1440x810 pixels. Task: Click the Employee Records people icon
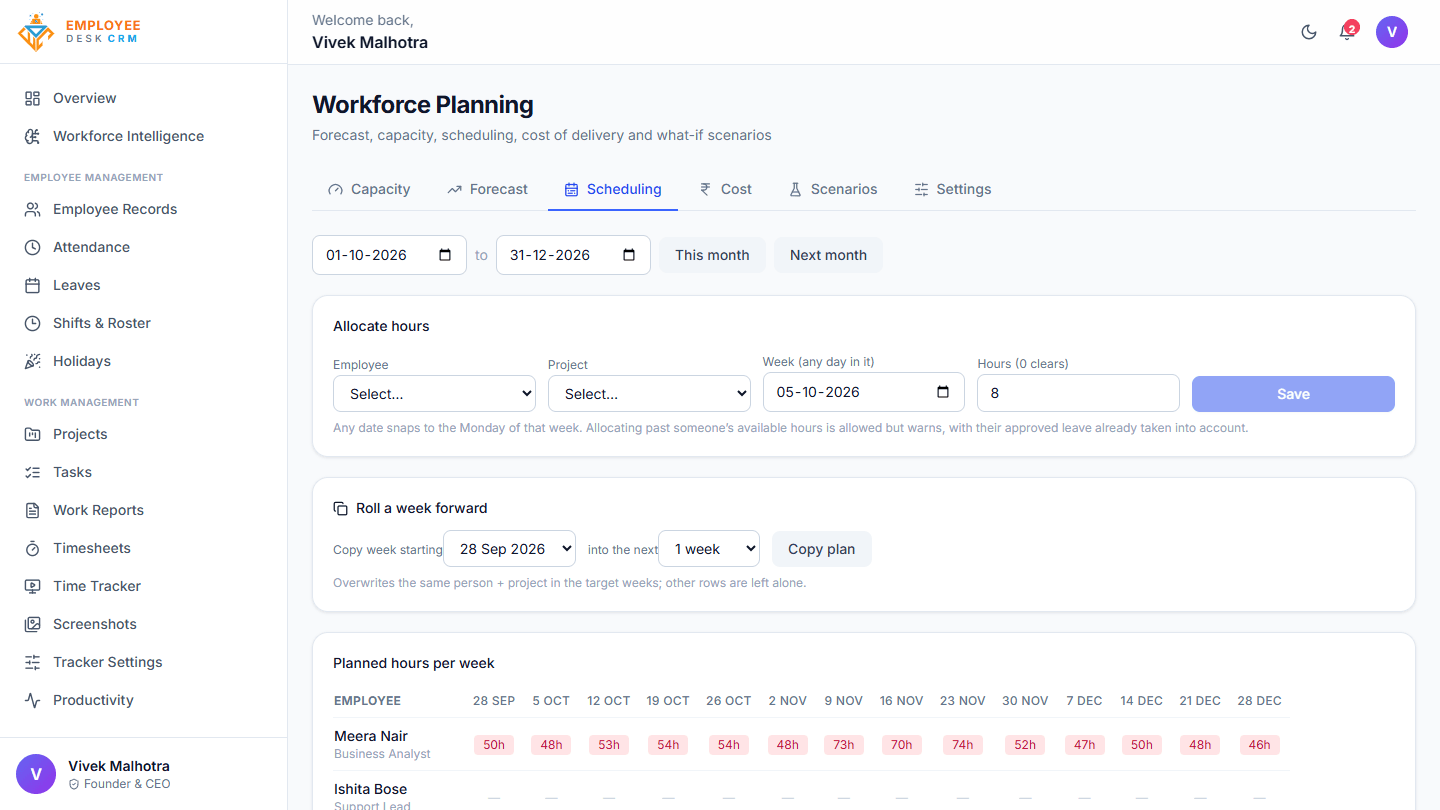33,209
